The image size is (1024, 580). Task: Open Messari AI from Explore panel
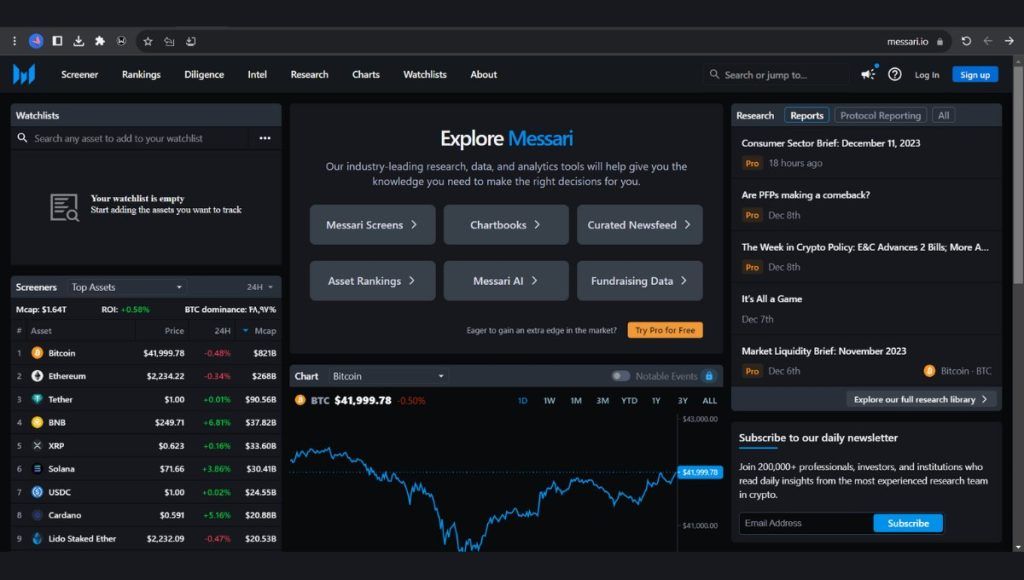(506, 281)
